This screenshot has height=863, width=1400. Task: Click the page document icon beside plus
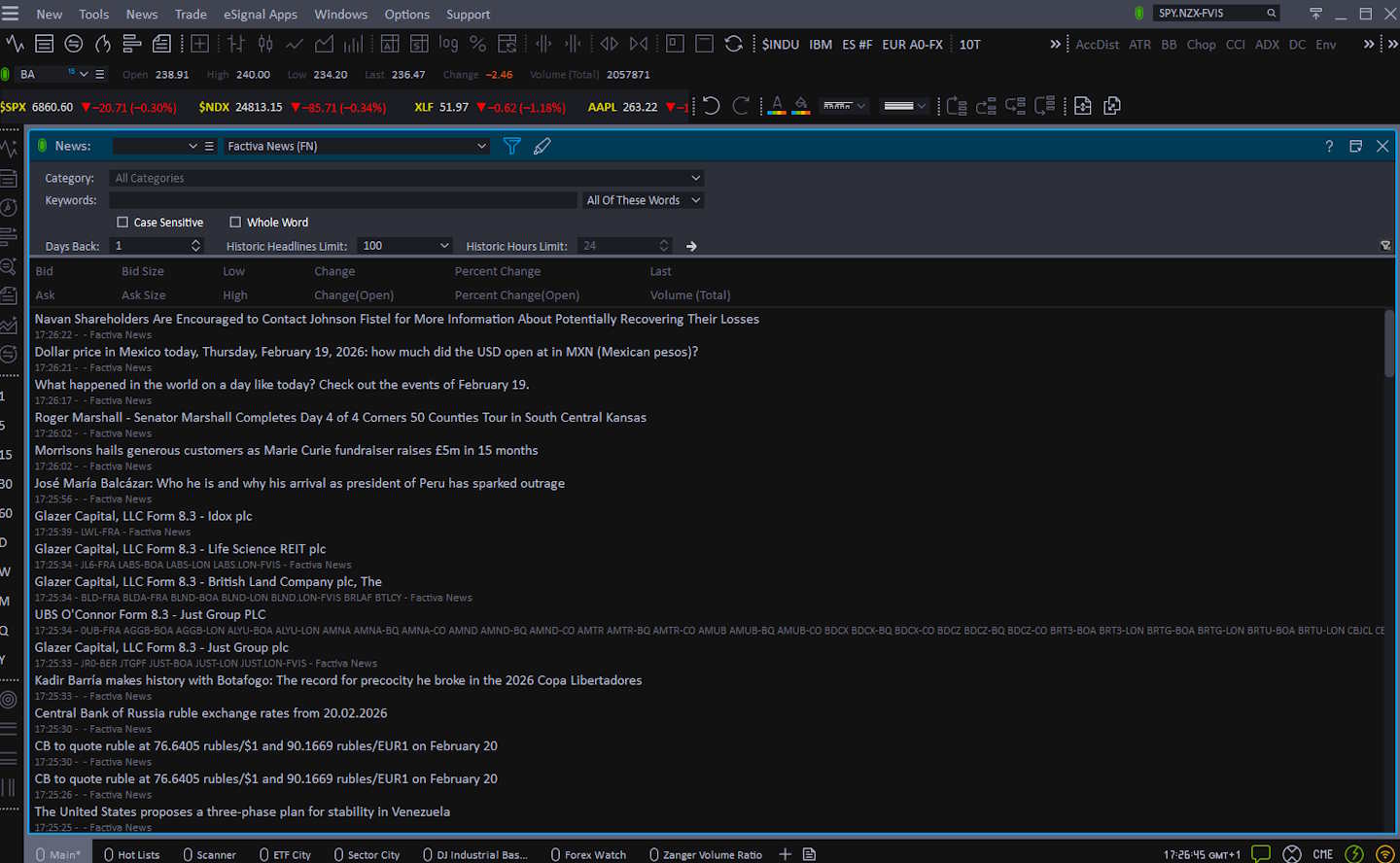pos(809,854)
